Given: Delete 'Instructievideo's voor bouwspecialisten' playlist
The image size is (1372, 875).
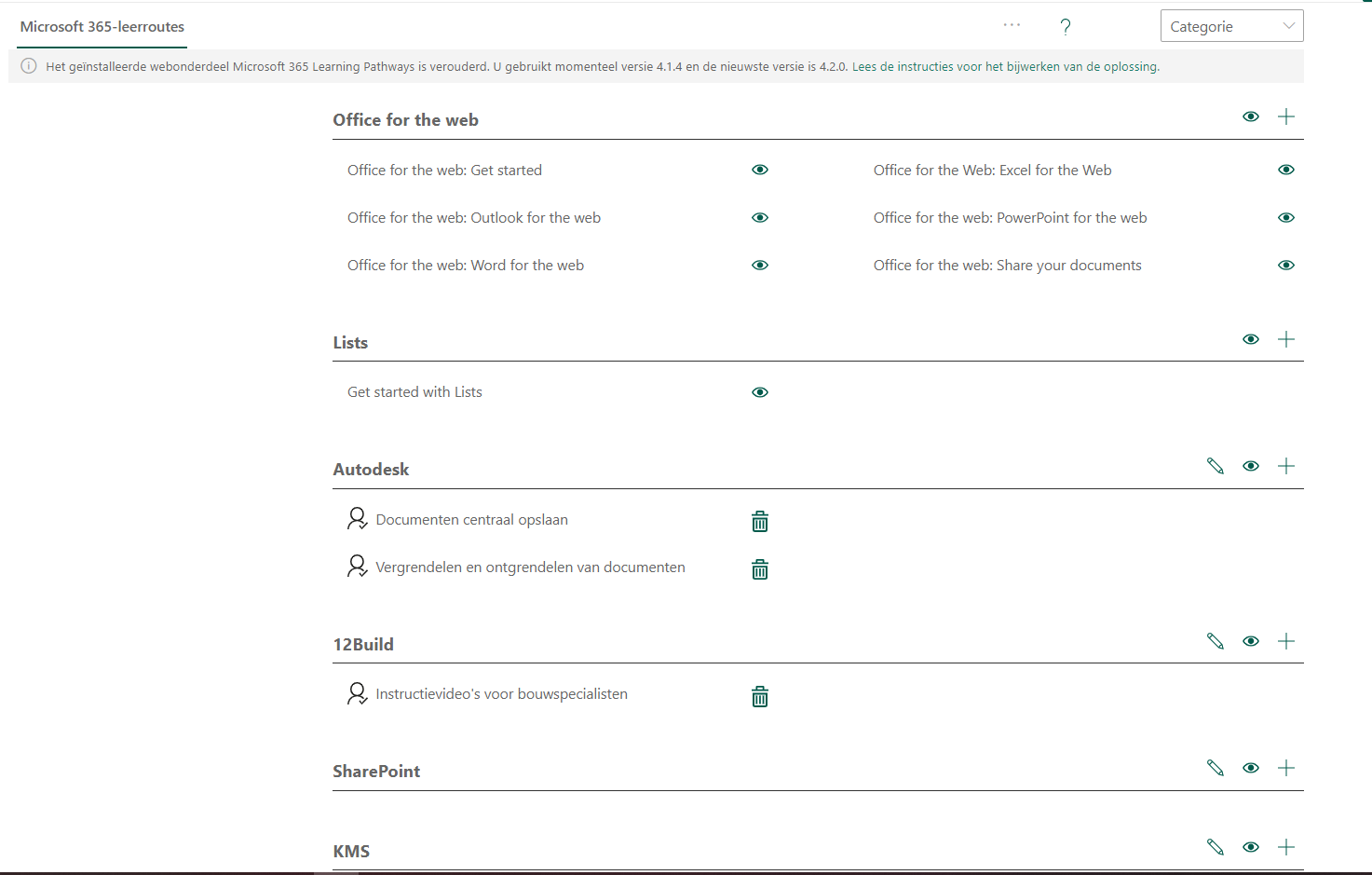Looking at the screenshot, I should (x=759, y=695).
